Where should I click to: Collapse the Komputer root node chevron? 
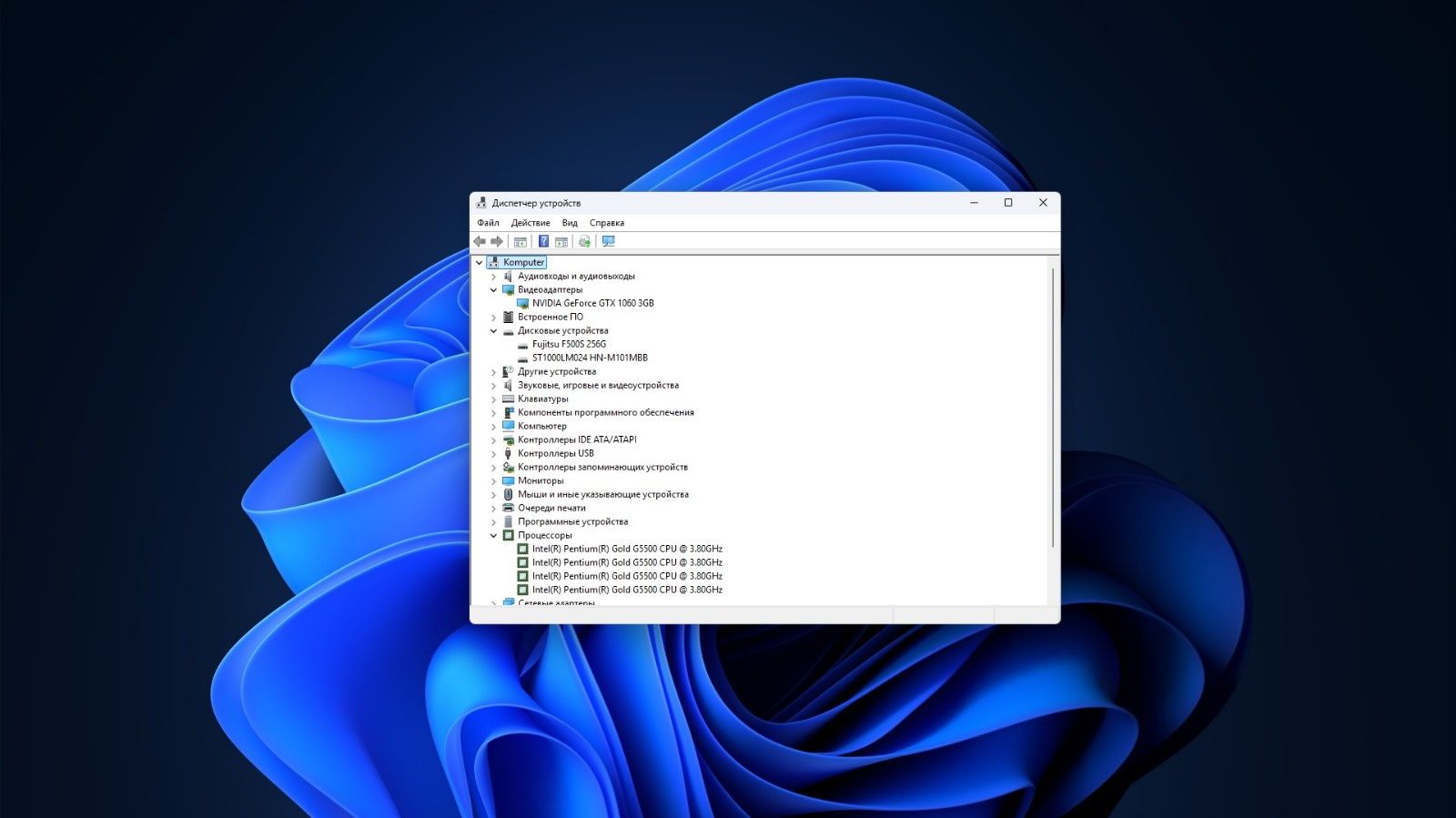click(x=480, y=262)
